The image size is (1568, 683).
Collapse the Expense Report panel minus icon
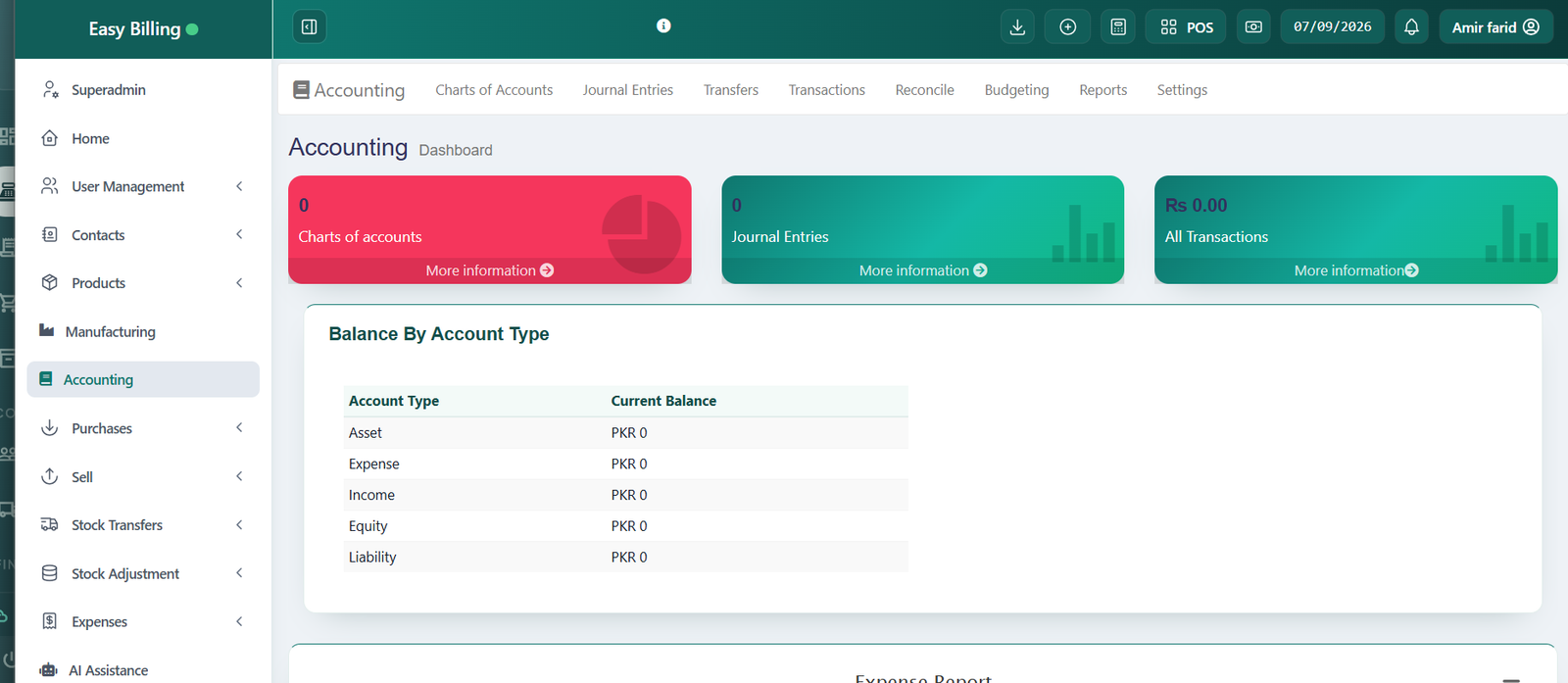1511,679
